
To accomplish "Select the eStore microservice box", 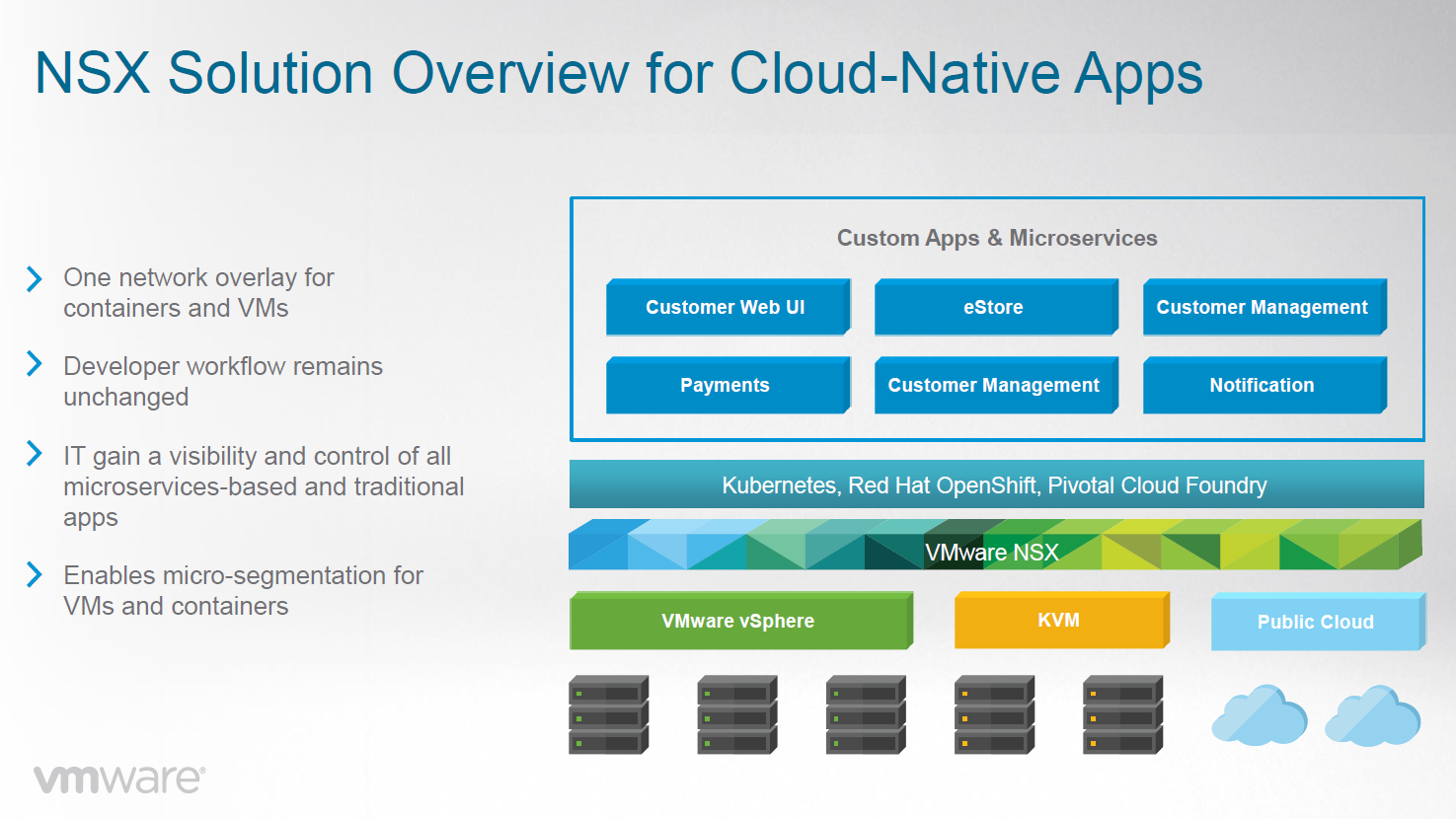I will point(996,307).
